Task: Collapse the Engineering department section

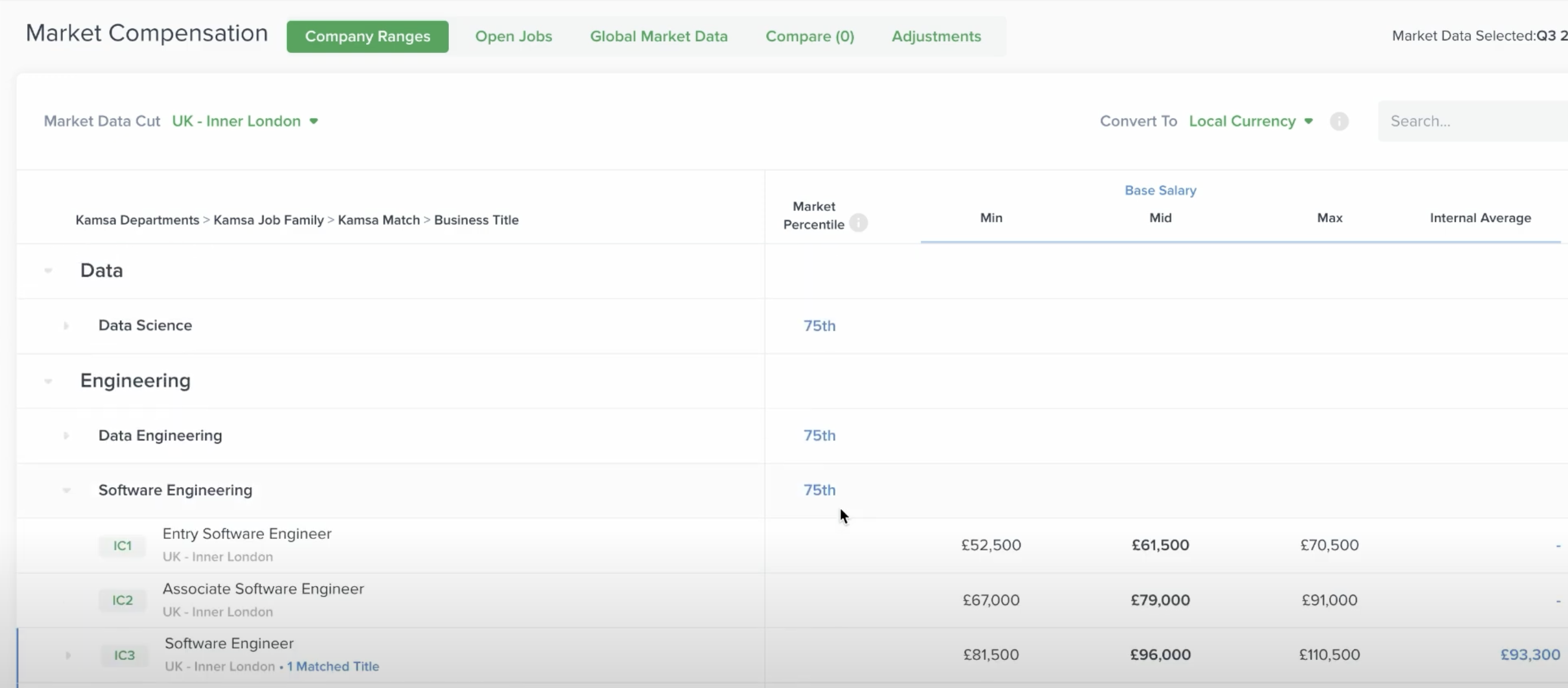Action: [x=48, y=381]
